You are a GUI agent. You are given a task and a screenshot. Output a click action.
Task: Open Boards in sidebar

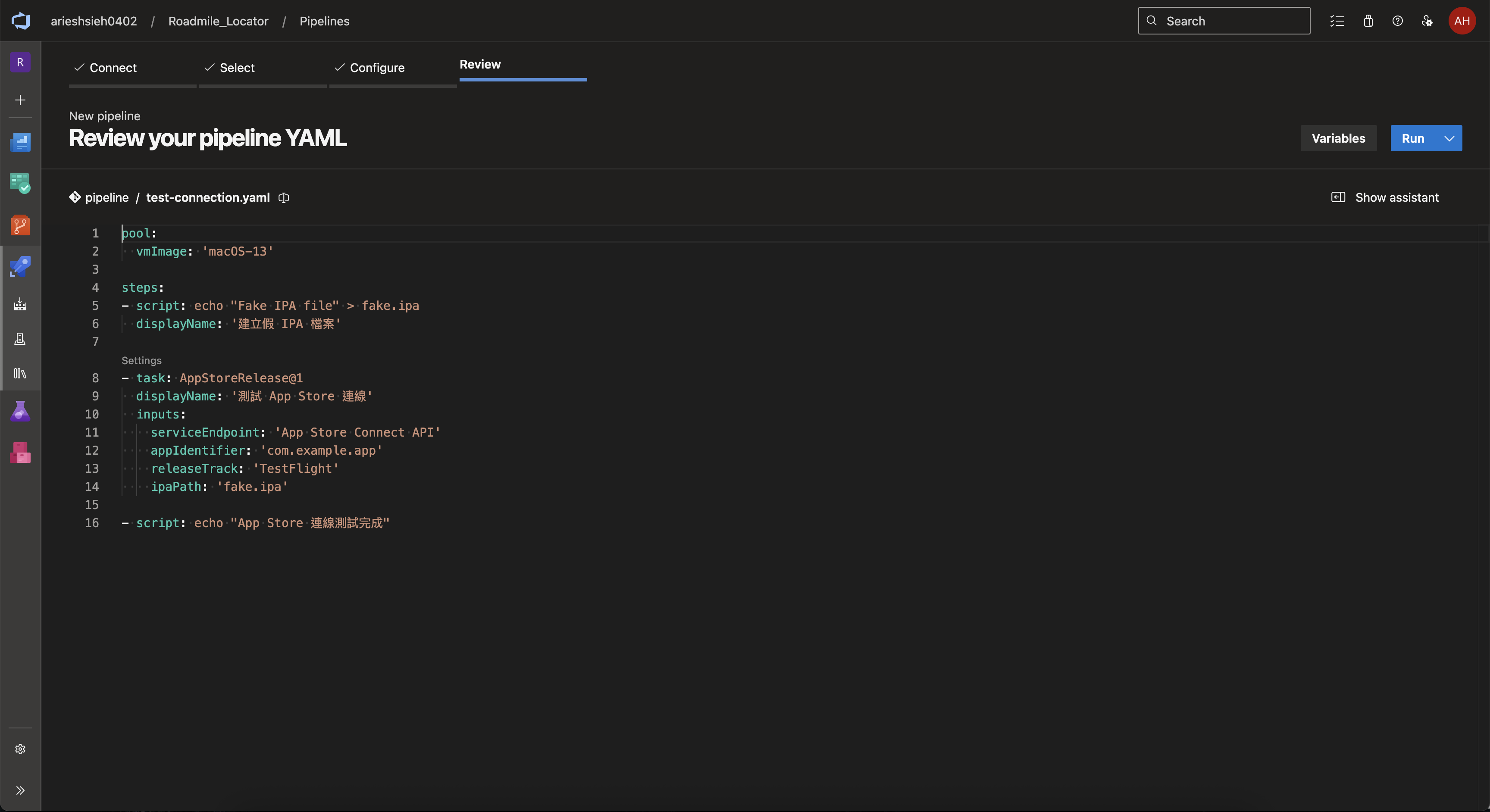pyautogui.click(x=20, y=183)
